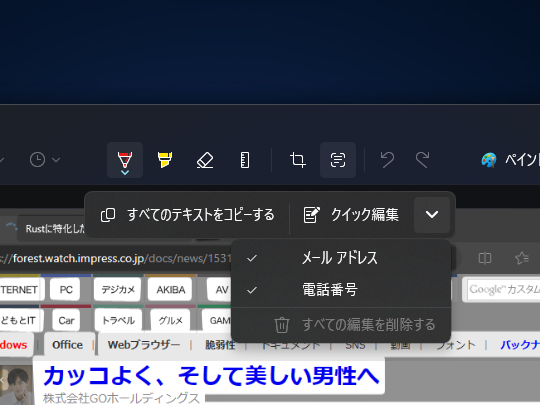Toggle the text actions tool
540x405 pixels.
[x=338, y=160]
